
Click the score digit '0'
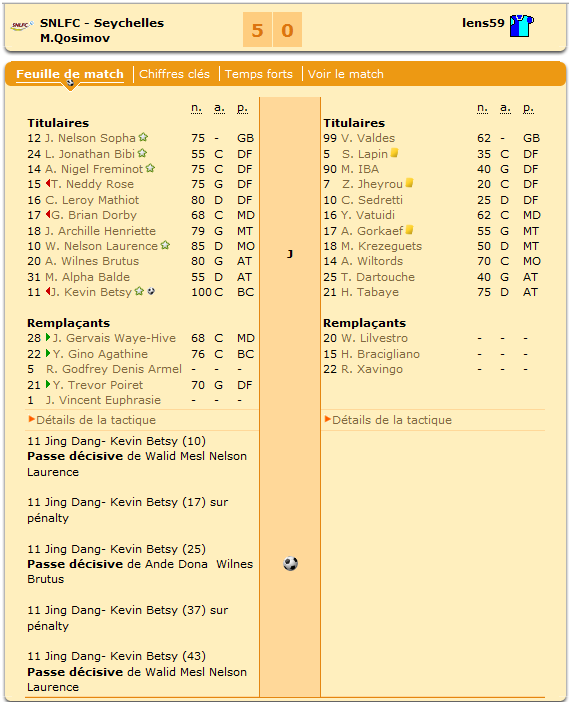287,30
